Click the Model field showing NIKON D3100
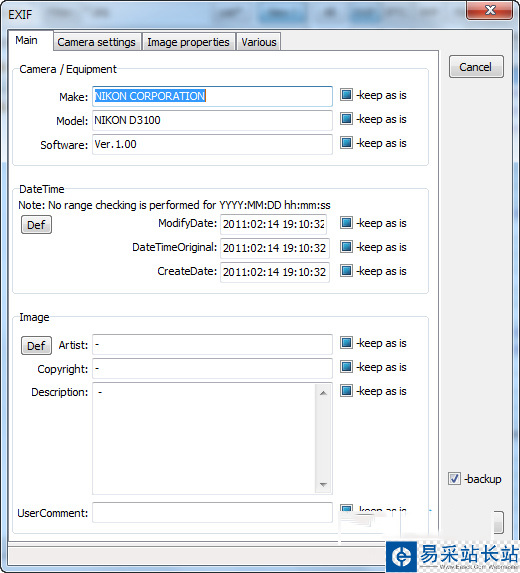520x573 pixels. (212, 120)
